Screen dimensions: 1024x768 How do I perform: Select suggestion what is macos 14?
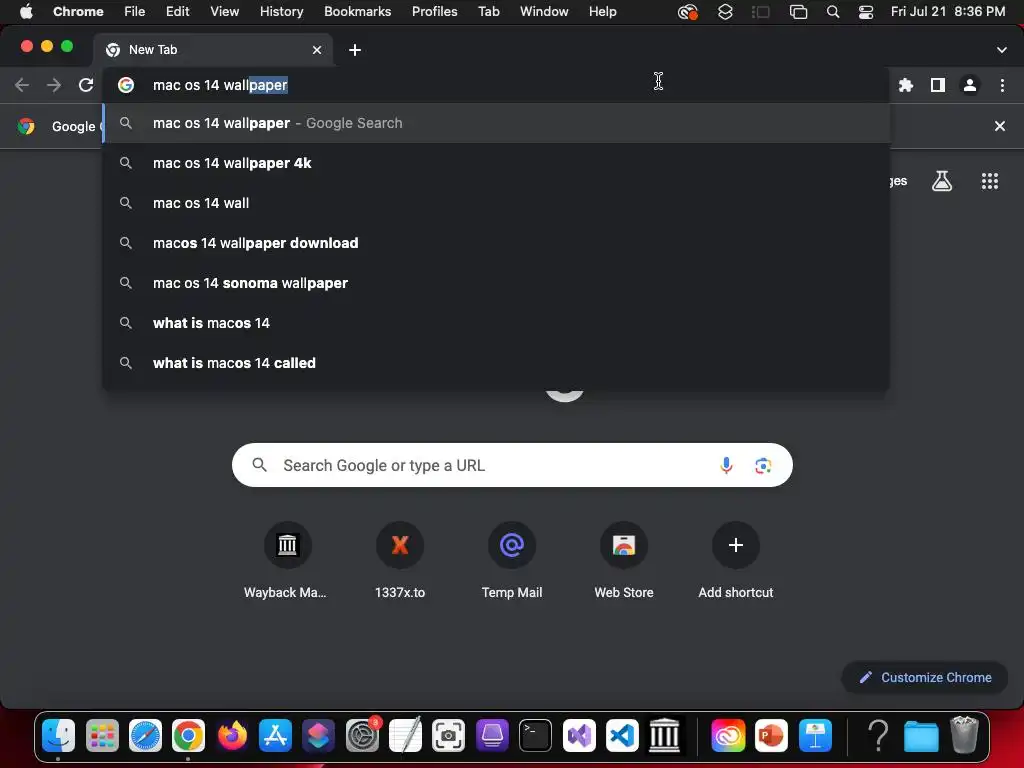click(x=496, y=323)
